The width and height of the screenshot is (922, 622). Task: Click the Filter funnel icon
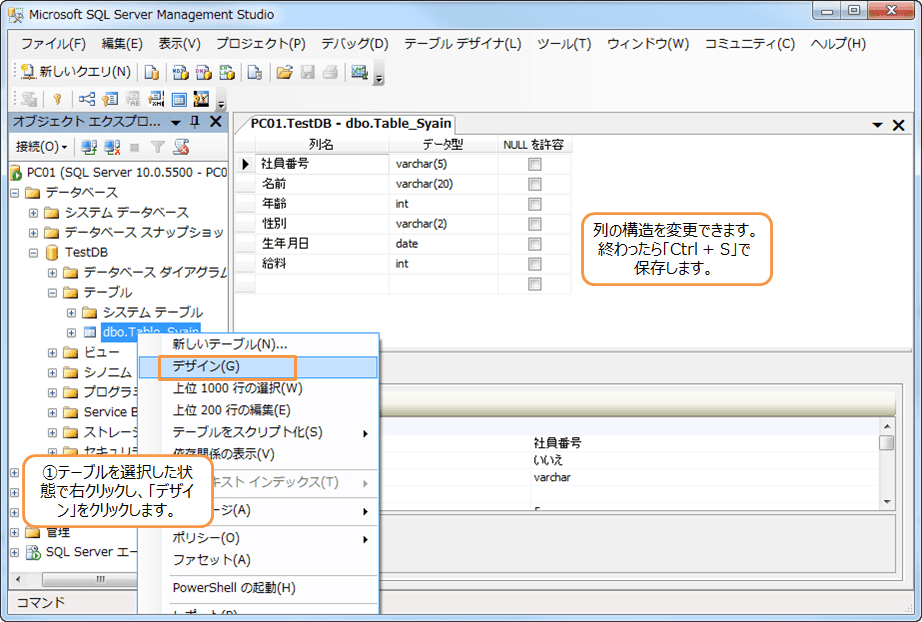coord(157,147)
